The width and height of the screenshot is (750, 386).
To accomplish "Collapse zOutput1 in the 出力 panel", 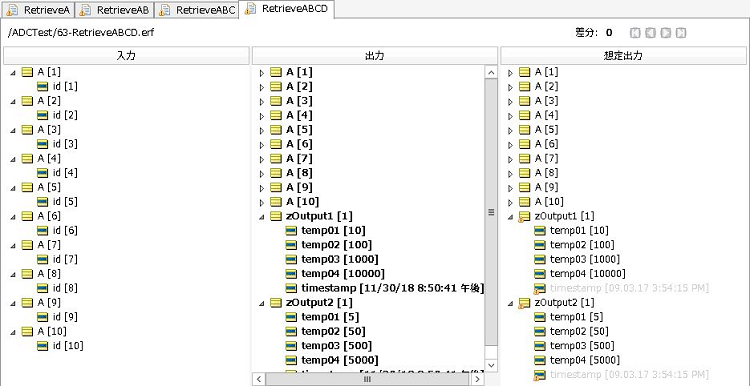I will 262,217.
